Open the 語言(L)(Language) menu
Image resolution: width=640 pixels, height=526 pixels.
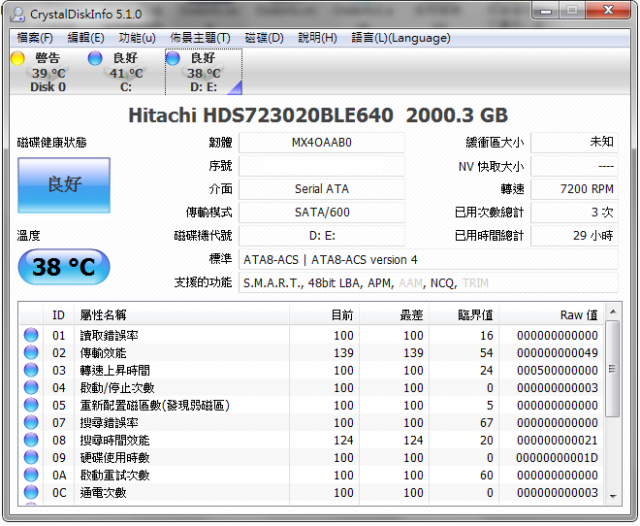point(401,38)
